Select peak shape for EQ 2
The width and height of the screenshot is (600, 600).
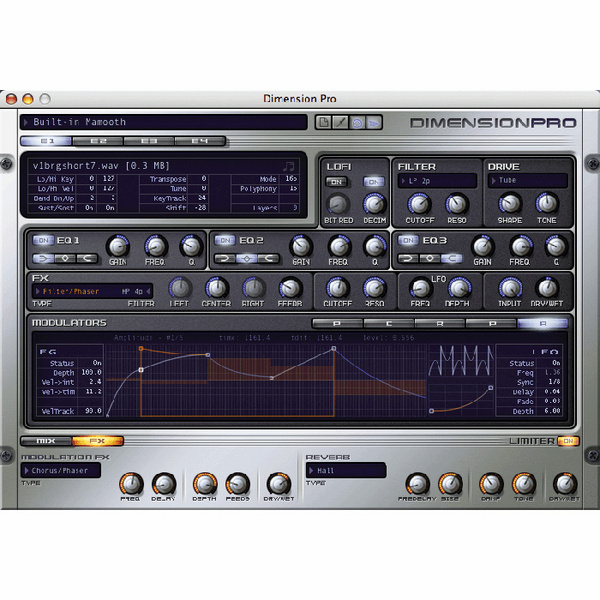pyautogui.click(x=246, y=258)
